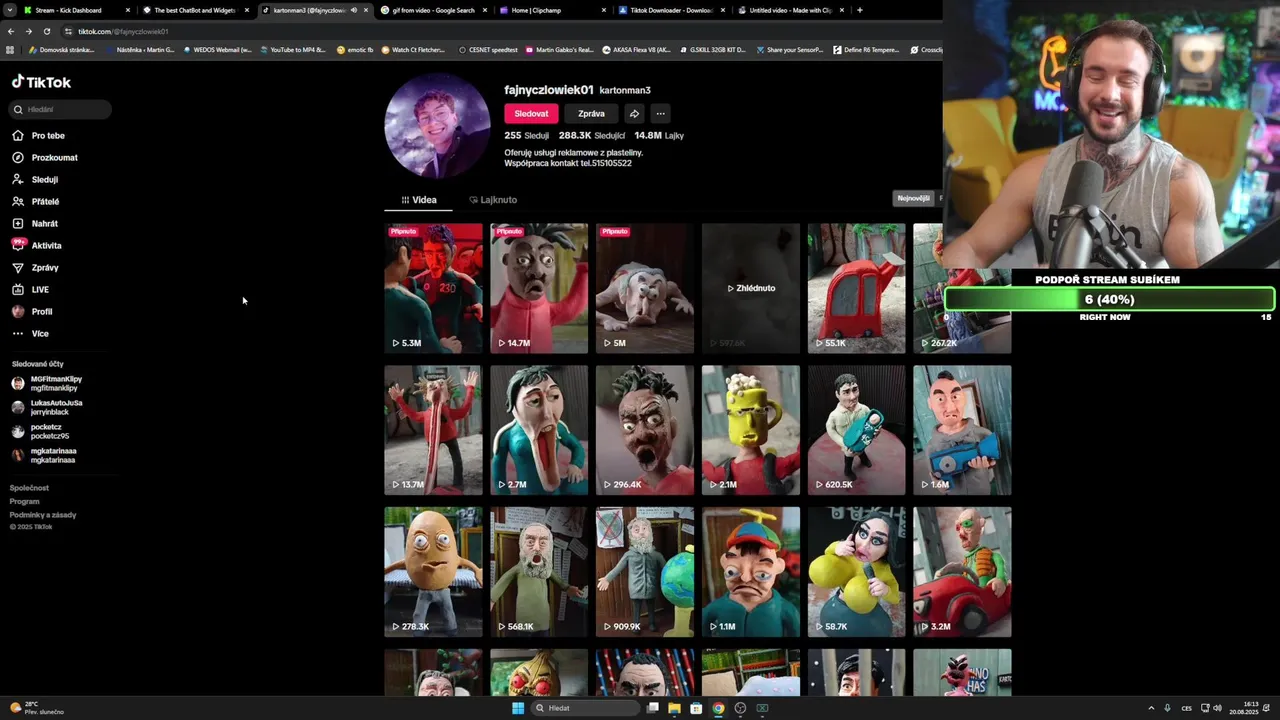Open video with 296.4K views
1280x720 pixels.
tap(645, 430)
